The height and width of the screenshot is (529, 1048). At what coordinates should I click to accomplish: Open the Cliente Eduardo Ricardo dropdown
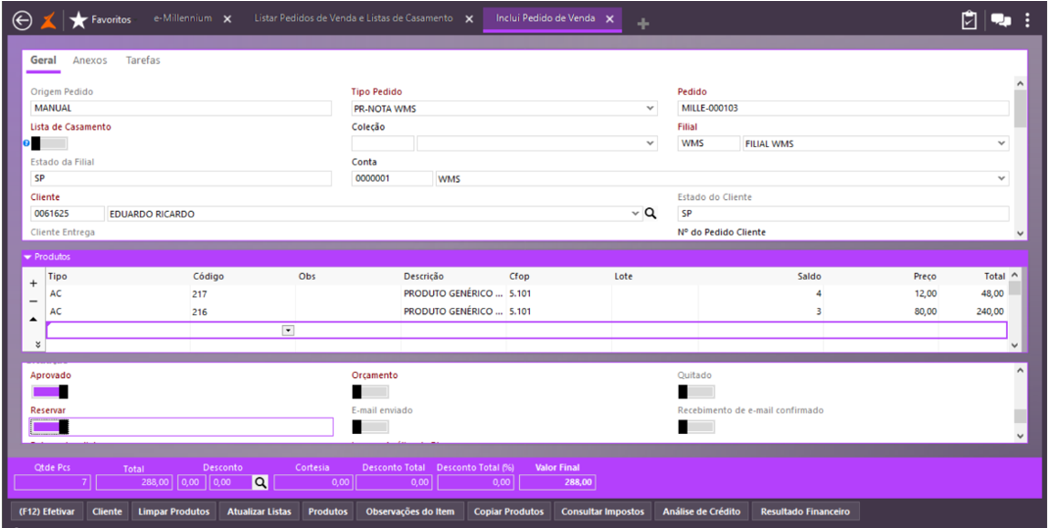click(x=635, y=214)
